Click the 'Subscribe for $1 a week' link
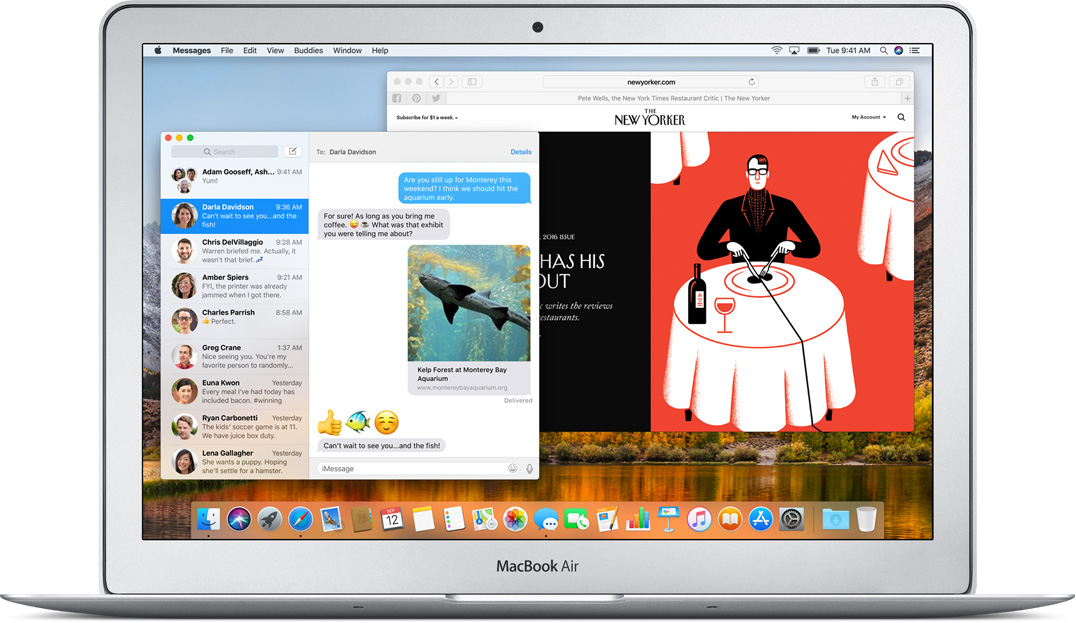The height and width of the screenshot is (623, 1076). [427, 118]
